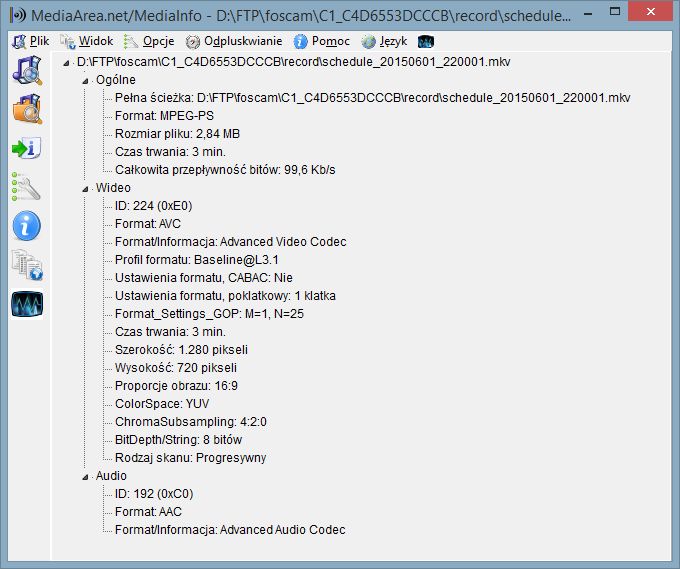
Task: Select 'Profil formatu: Baseline@L3.1' row
Action: [x=197, y=260]
